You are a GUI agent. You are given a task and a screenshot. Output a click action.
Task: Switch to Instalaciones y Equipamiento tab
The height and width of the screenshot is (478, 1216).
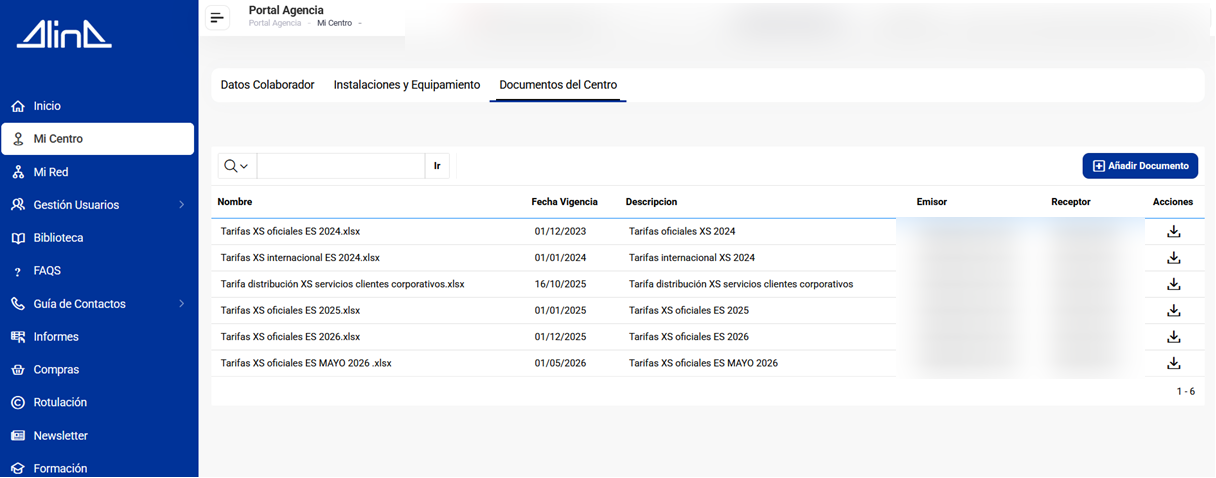pos(407,85)
